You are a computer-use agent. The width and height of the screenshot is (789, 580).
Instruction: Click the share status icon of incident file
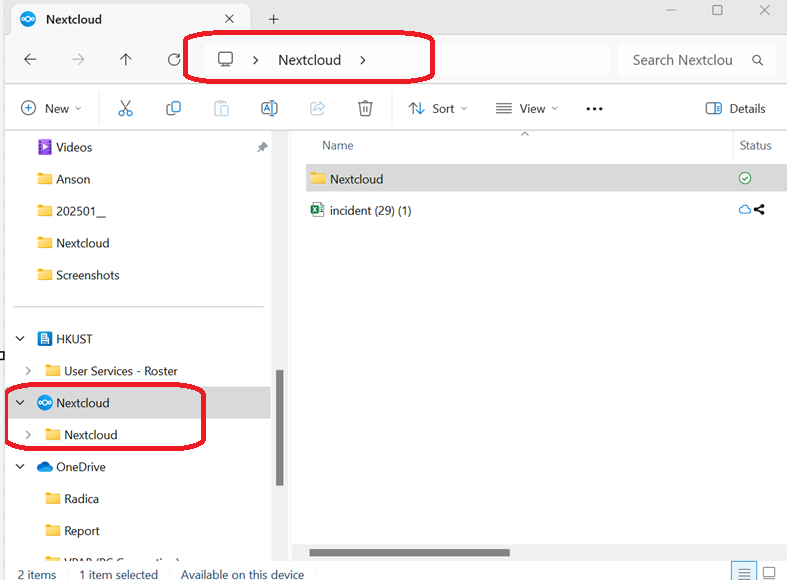click(759, 210)
